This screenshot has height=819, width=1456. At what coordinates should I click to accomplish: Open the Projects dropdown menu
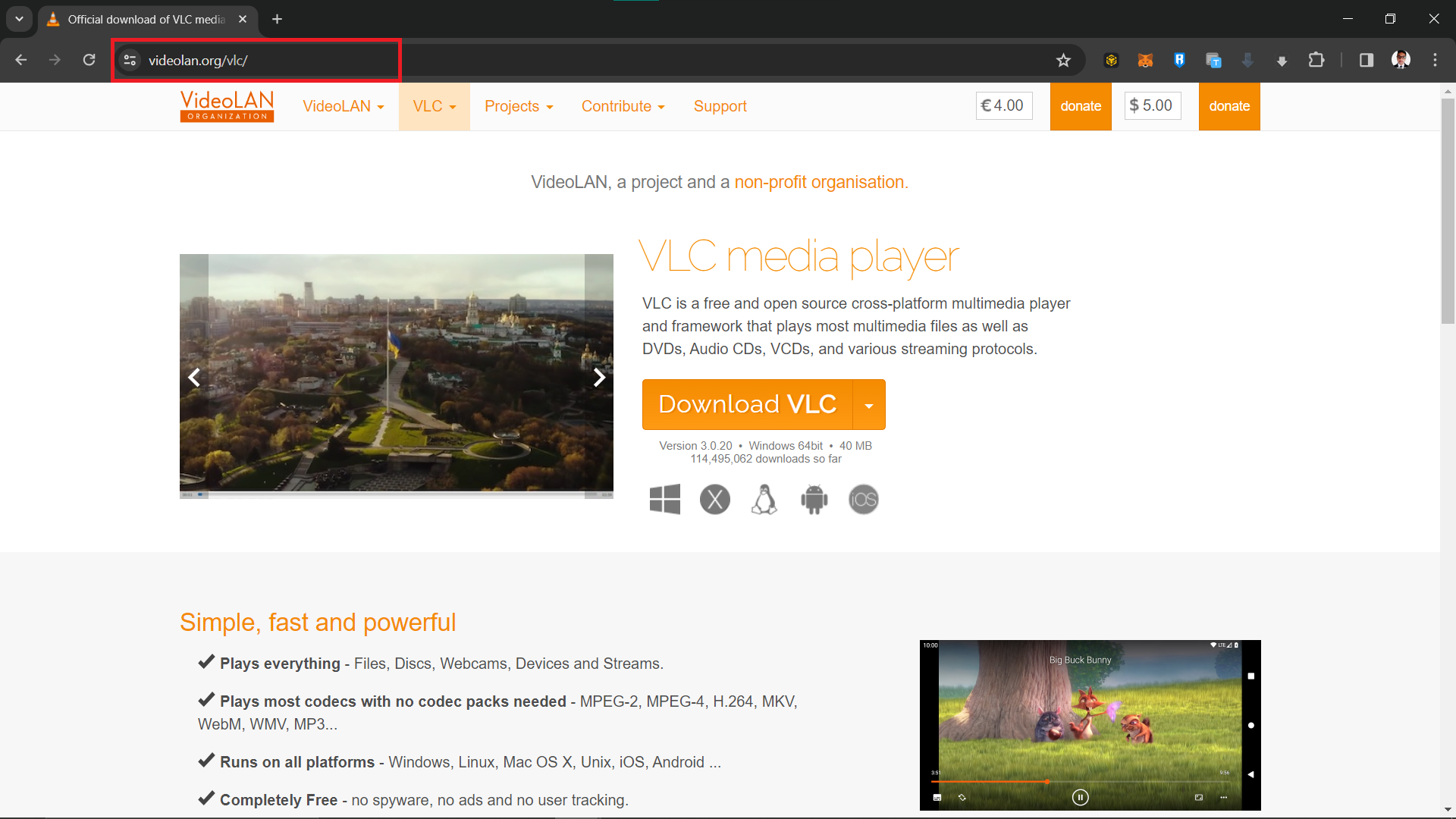pos(518,106)
